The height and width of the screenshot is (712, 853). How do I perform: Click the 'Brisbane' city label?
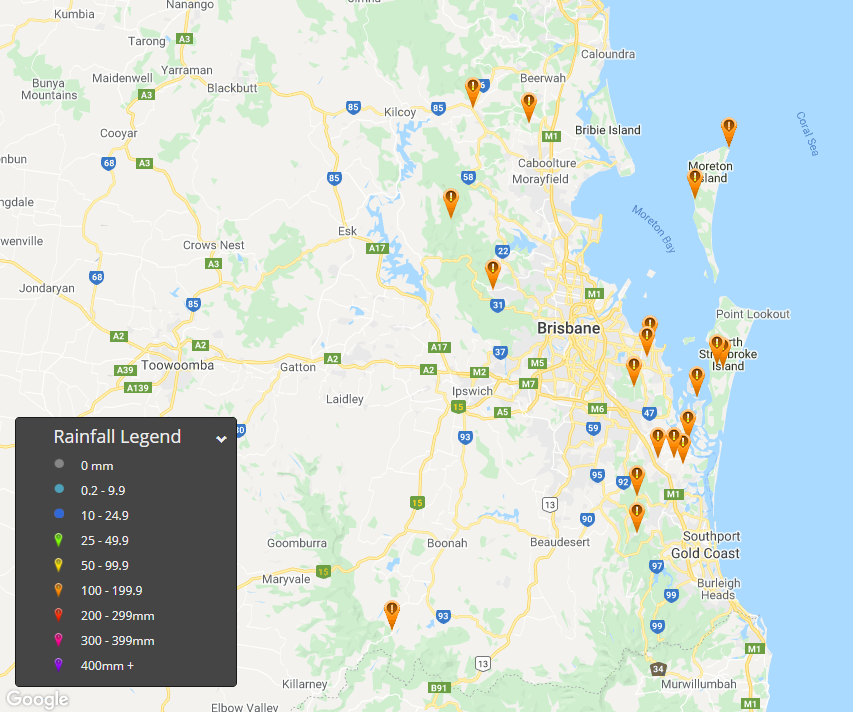click(568, 329)
